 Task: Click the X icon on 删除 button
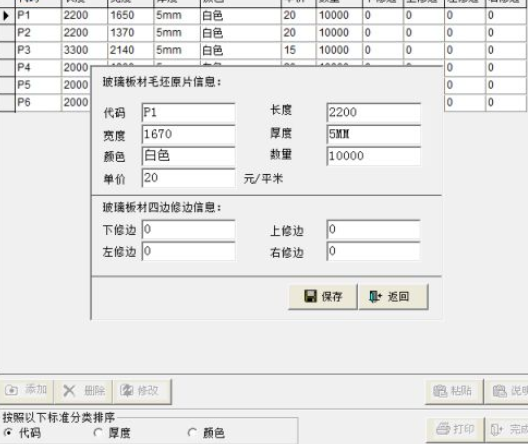point(69,391)
